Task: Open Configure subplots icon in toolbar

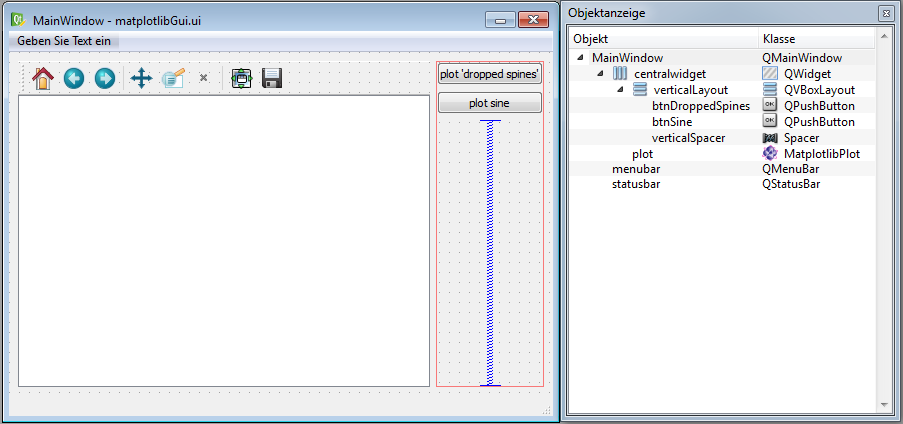Action: click(x=241, y=78)
